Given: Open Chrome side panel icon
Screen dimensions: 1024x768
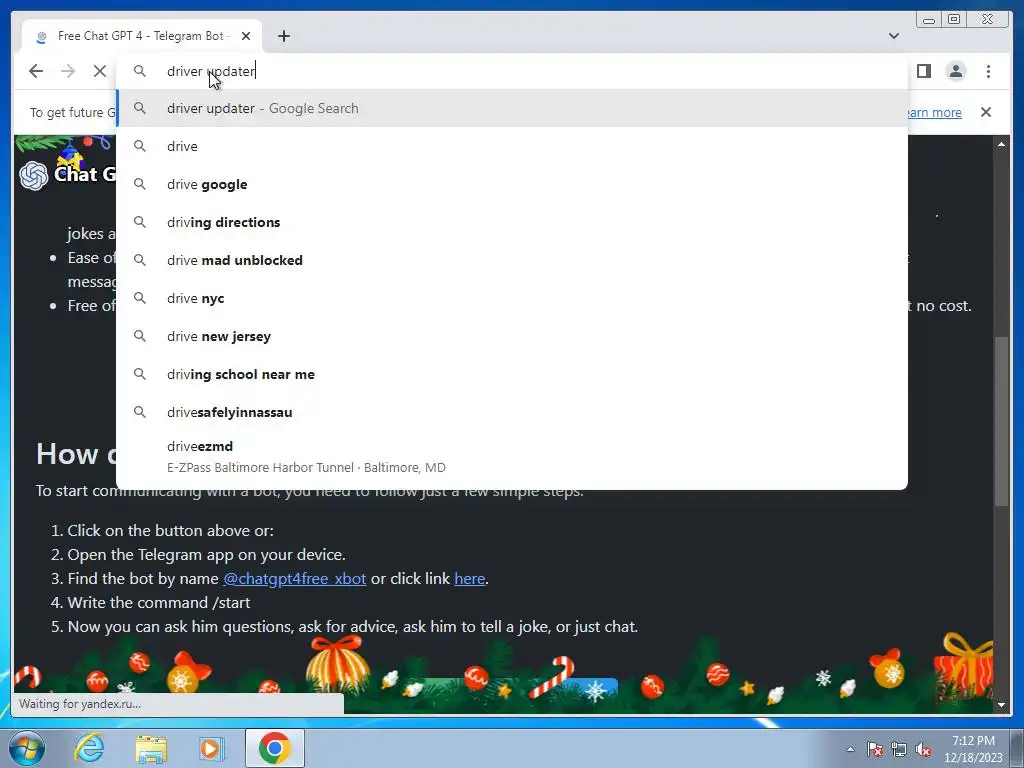Looking at the screenshot, I should click(x=923, y=71).
